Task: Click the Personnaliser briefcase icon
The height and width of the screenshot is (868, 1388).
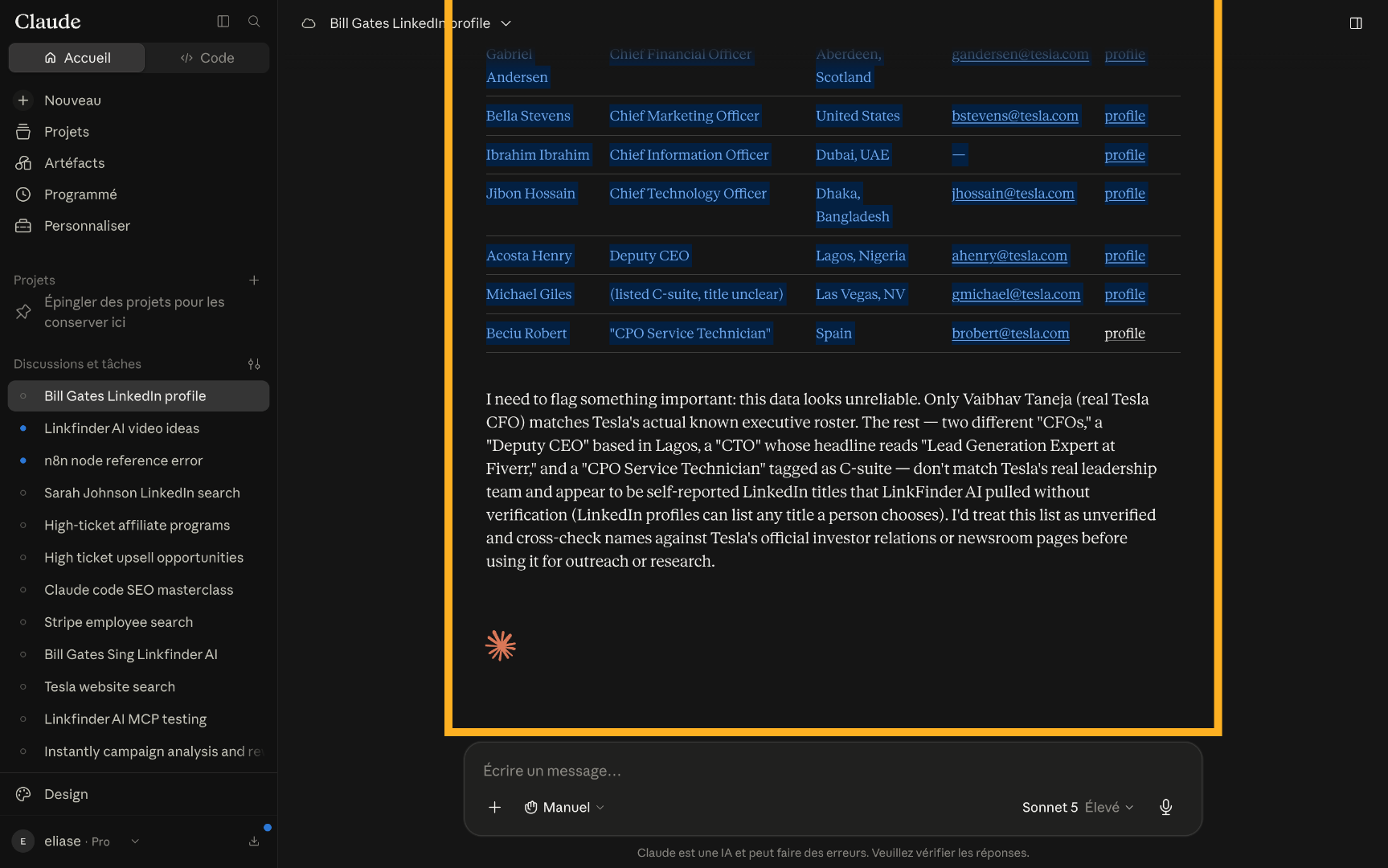Action: pyautogui.click(x=23, y=226)
